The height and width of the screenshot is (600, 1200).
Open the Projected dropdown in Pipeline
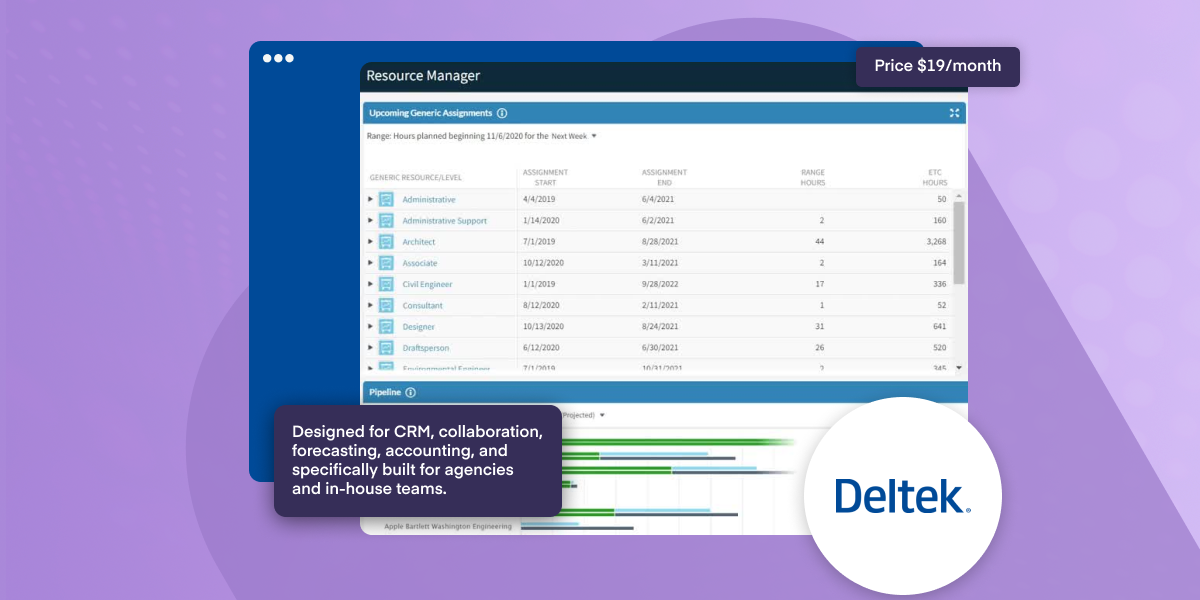584,415
